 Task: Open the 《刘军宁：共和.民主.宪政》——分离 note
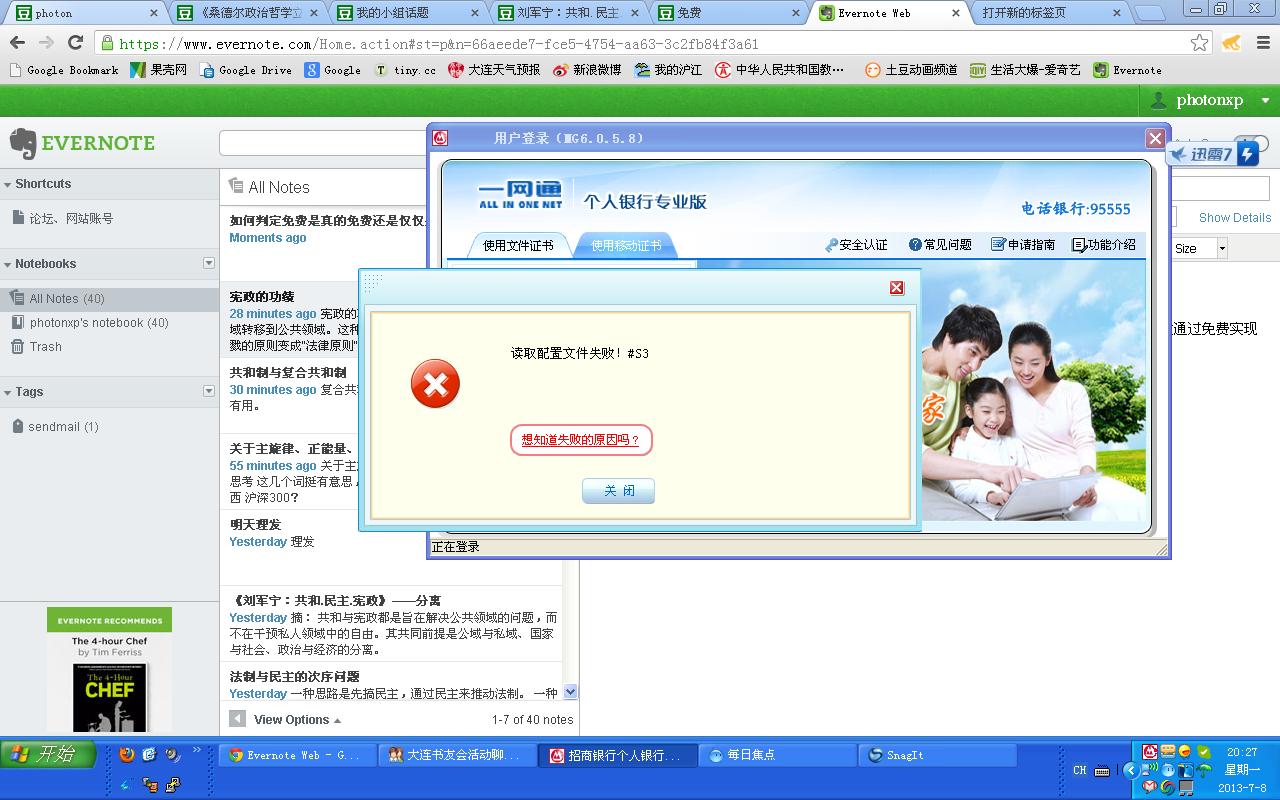391,625
